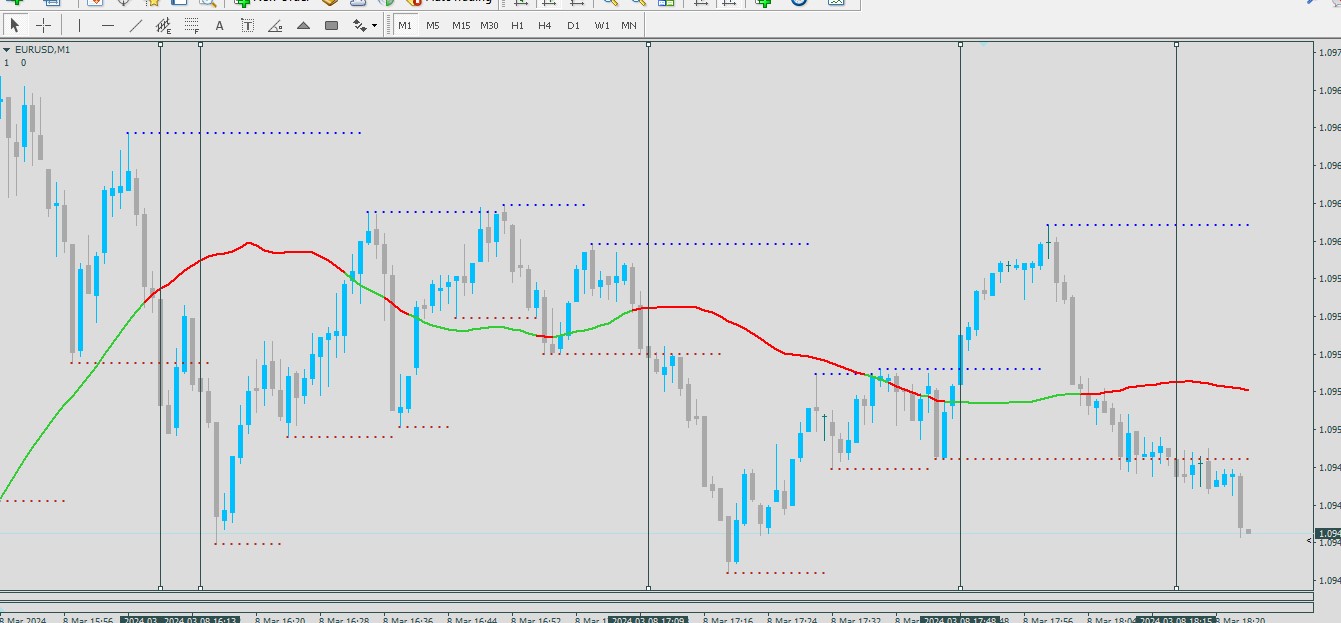Click the dark current-price label on scale
The width and height of the screenshot is (1341, 623).
(1328, 534)
